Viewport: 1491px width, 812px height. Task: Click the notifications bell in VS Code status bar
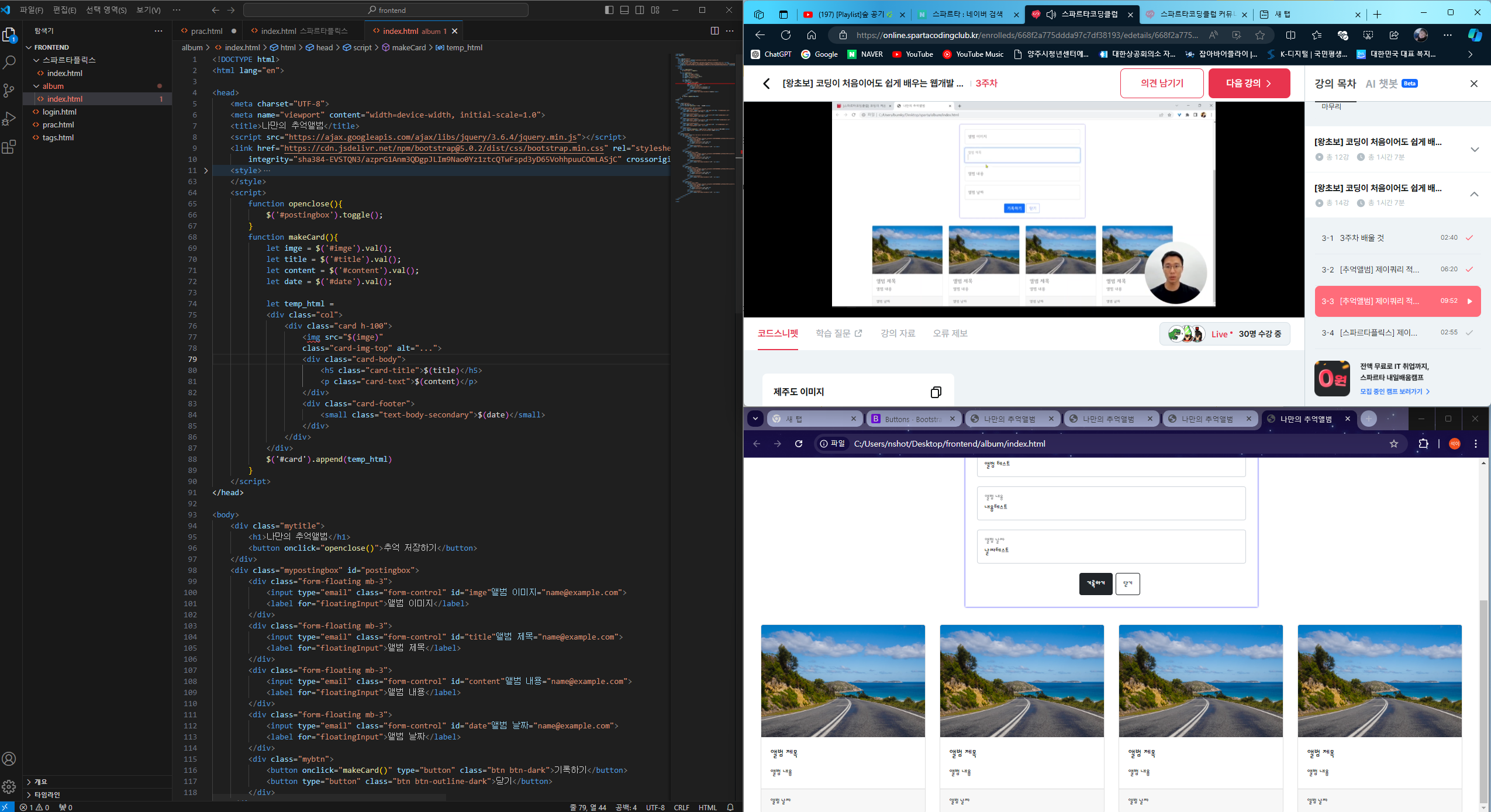[730, 807]
